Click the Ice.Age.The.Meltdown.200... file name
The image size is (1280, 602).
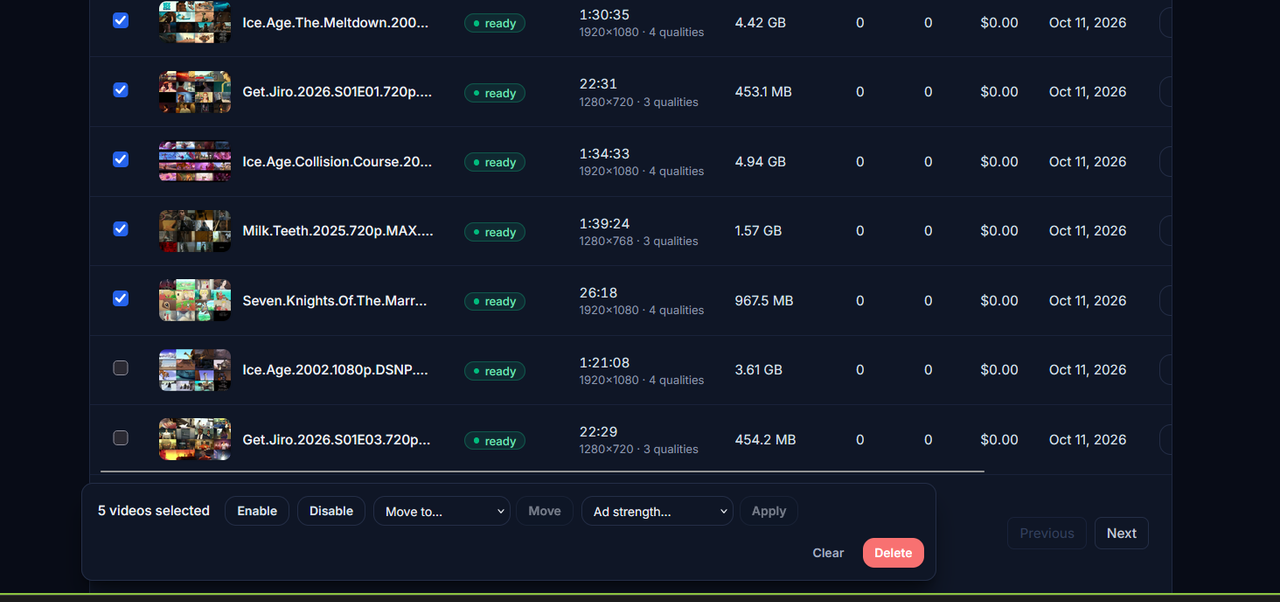click(x=336, y=22)
